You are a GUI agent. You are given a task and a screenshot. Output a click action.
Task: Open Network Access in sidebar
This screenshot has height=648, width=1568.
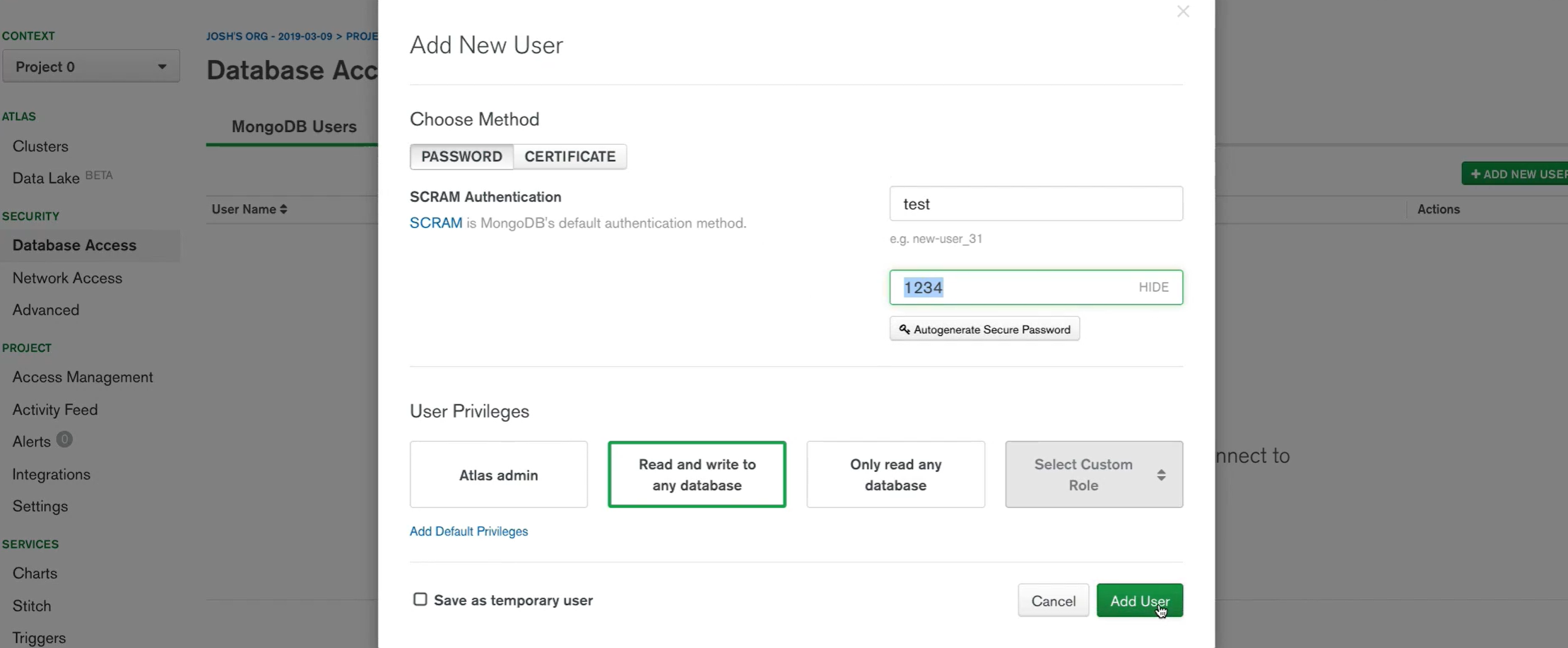(67, 278)
